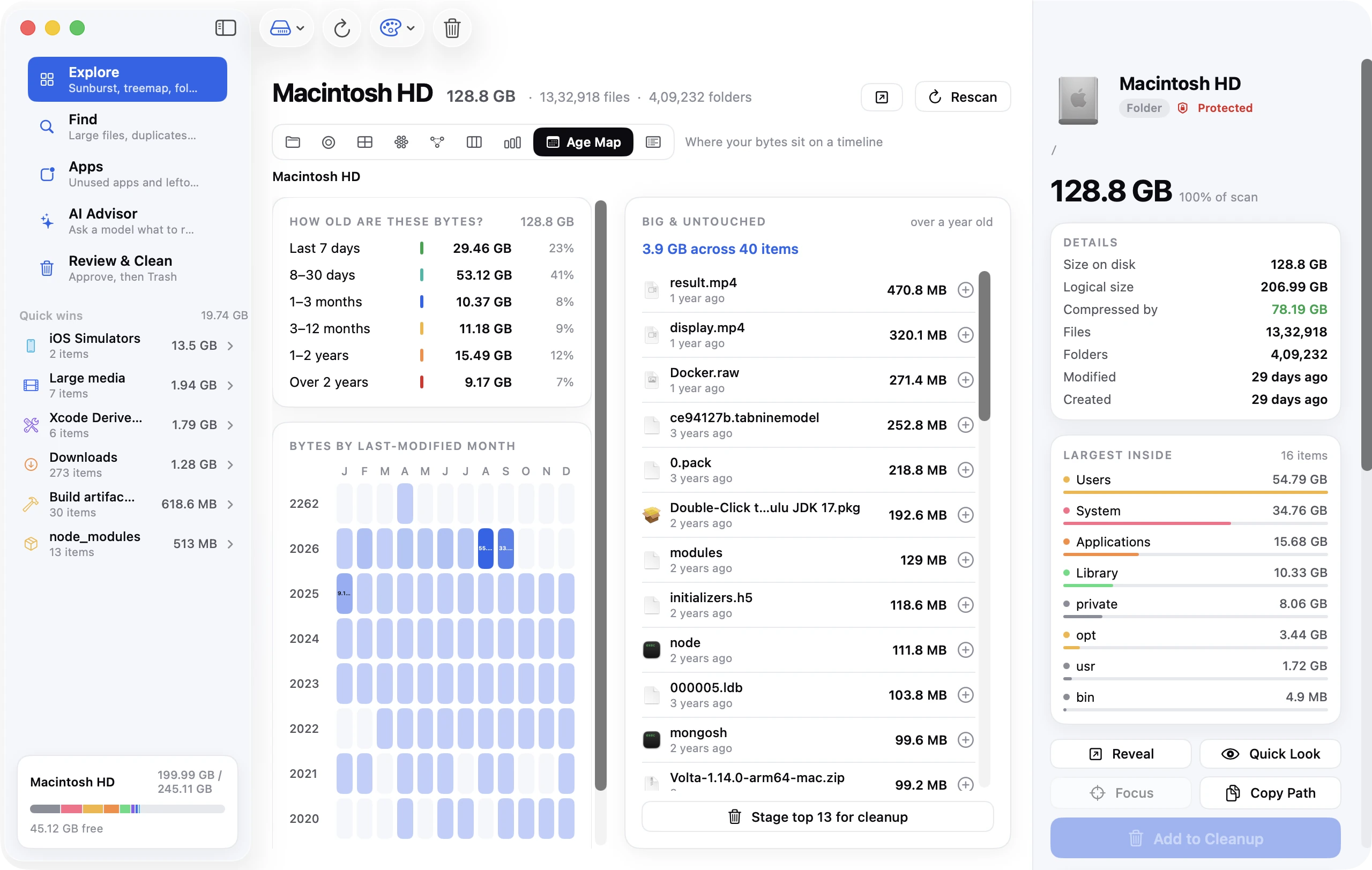Image resolution: width=1372 pixels, height=870 pixels.
Task: Click the Big & Untouched list scrollbar
Action: [x=984, y=346]
